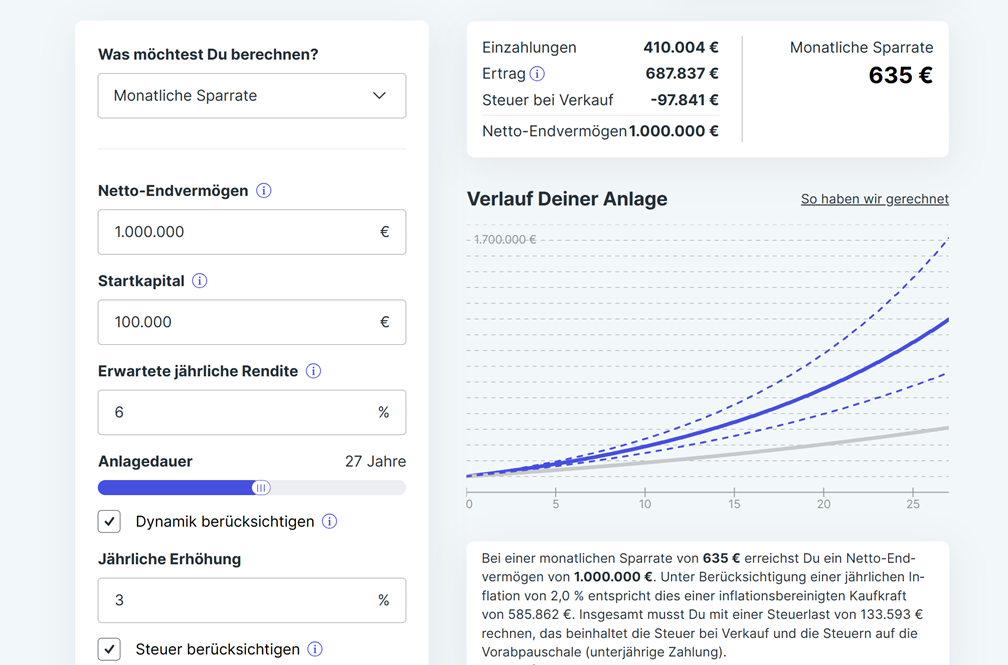The image size is (1008, 665).
Task: Open info for Erwartete jährliche Rendite
Action: point(313,371)
